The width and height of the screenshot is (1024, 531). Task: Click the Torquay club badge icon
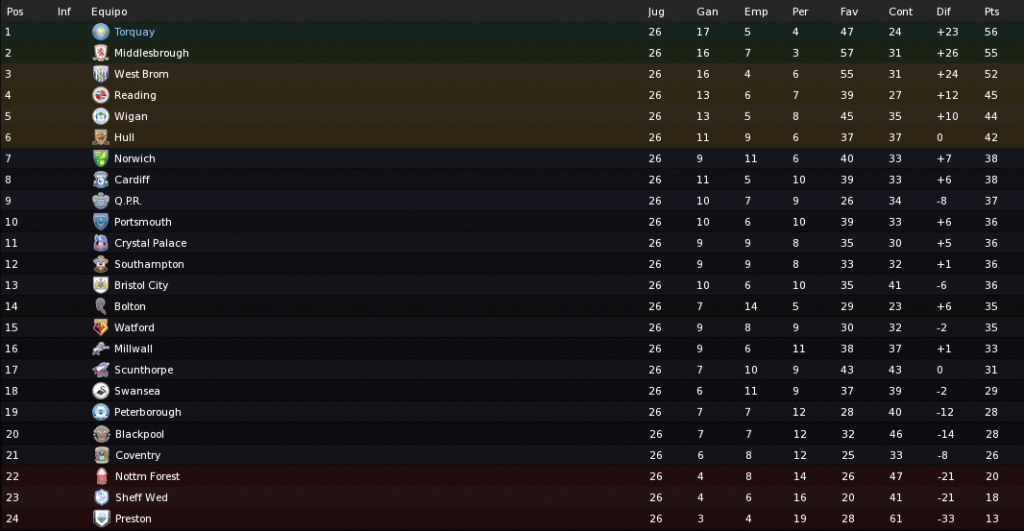tap(101, 31)
